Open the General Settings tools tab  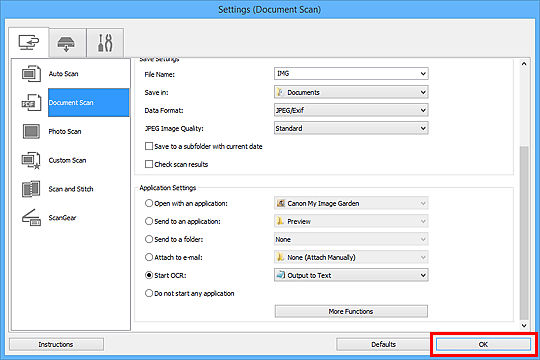(x=105, y=43)
